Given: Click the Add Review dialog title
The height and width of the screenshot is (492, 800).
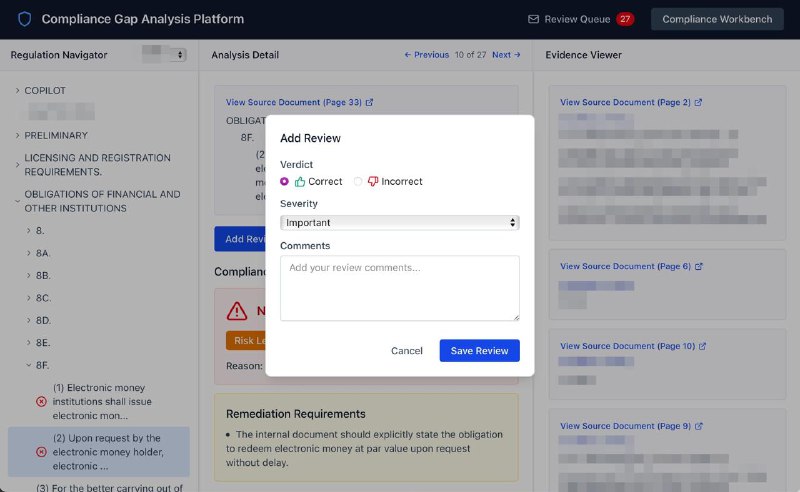Looking at the screenshot, I should [x=310, y=138].
